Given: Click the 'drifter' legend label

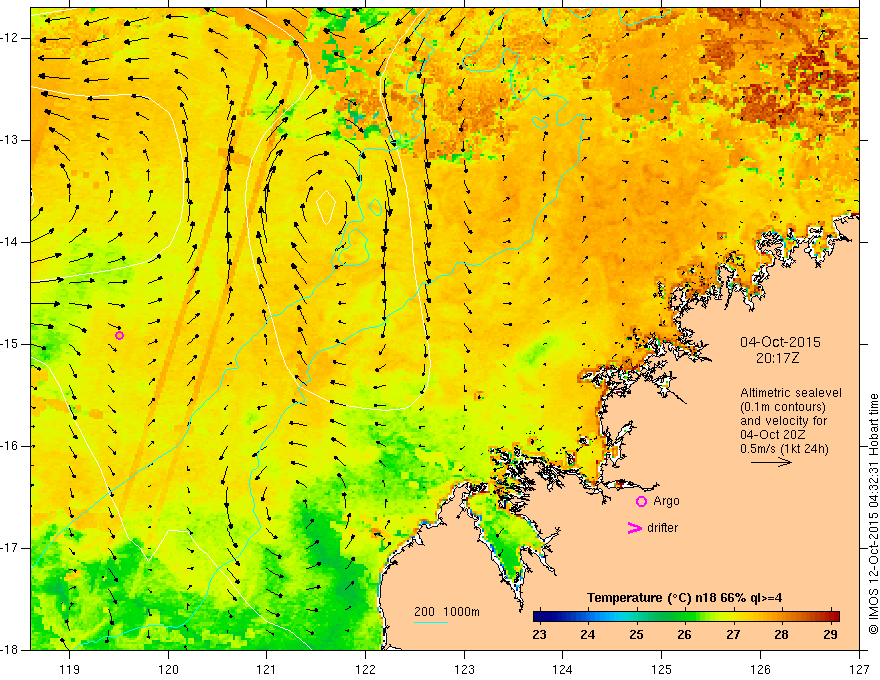Looking at the screenshot, I should coord(662,528).
